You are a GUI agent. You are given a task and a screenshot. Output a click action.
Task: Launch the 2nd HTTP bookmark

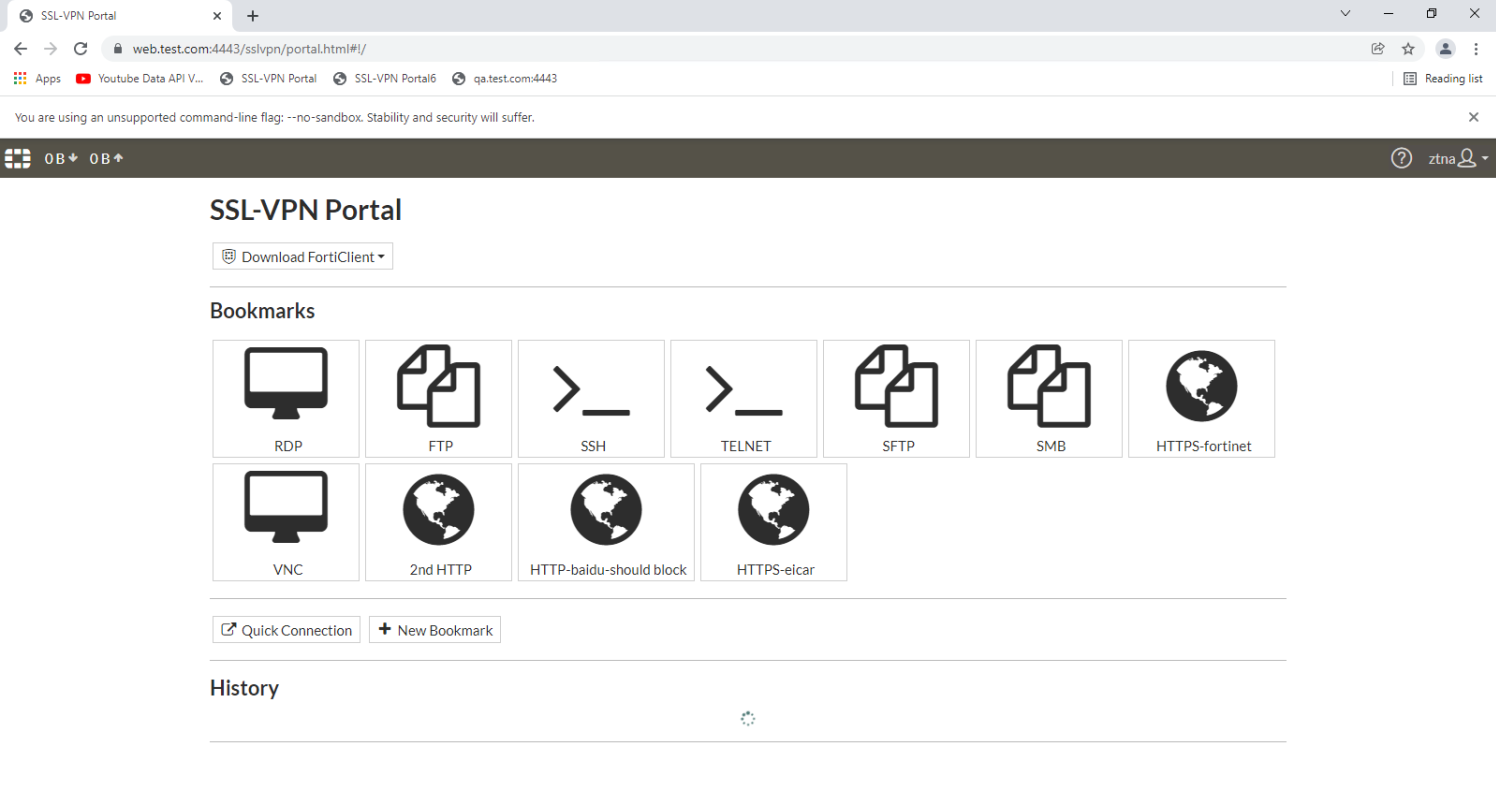(x=438, y=522)
